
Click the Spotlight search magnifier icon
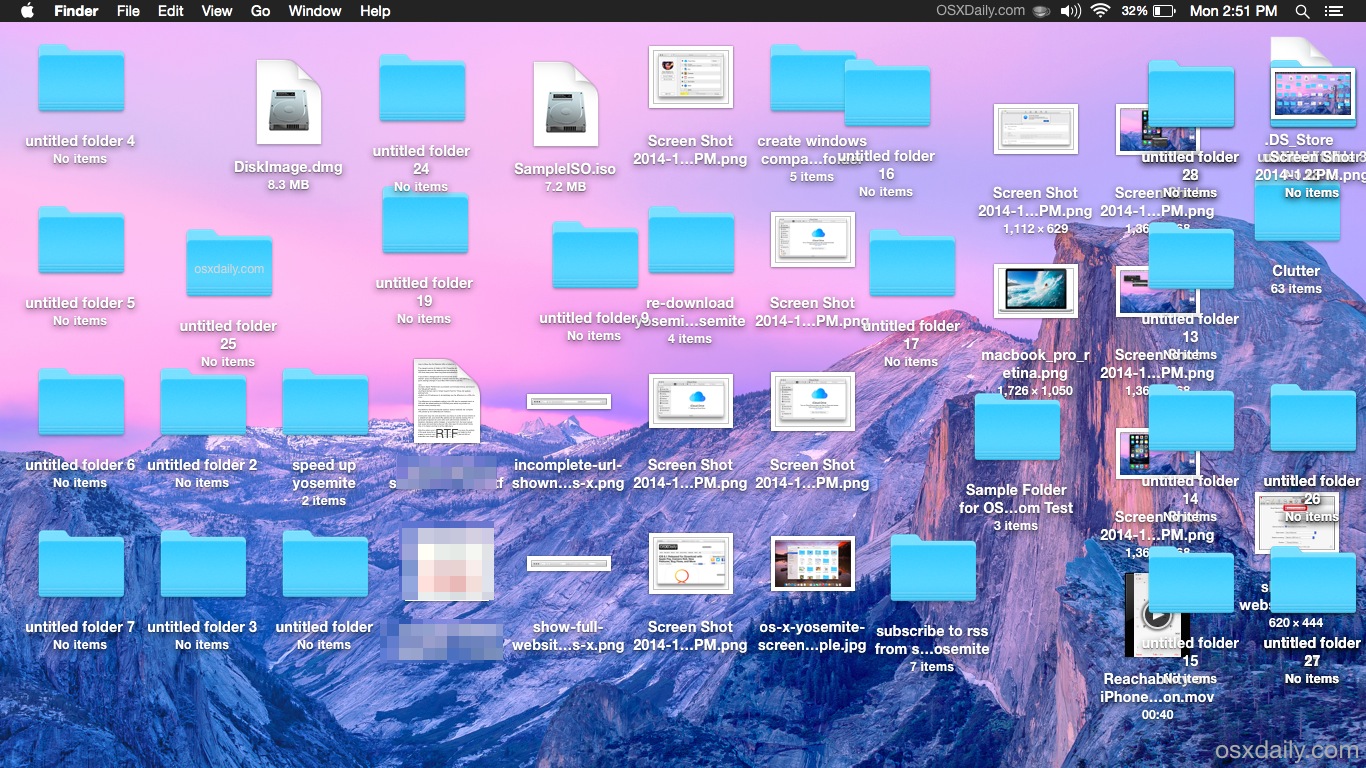pyautogui.click(x=1302, y=11)
